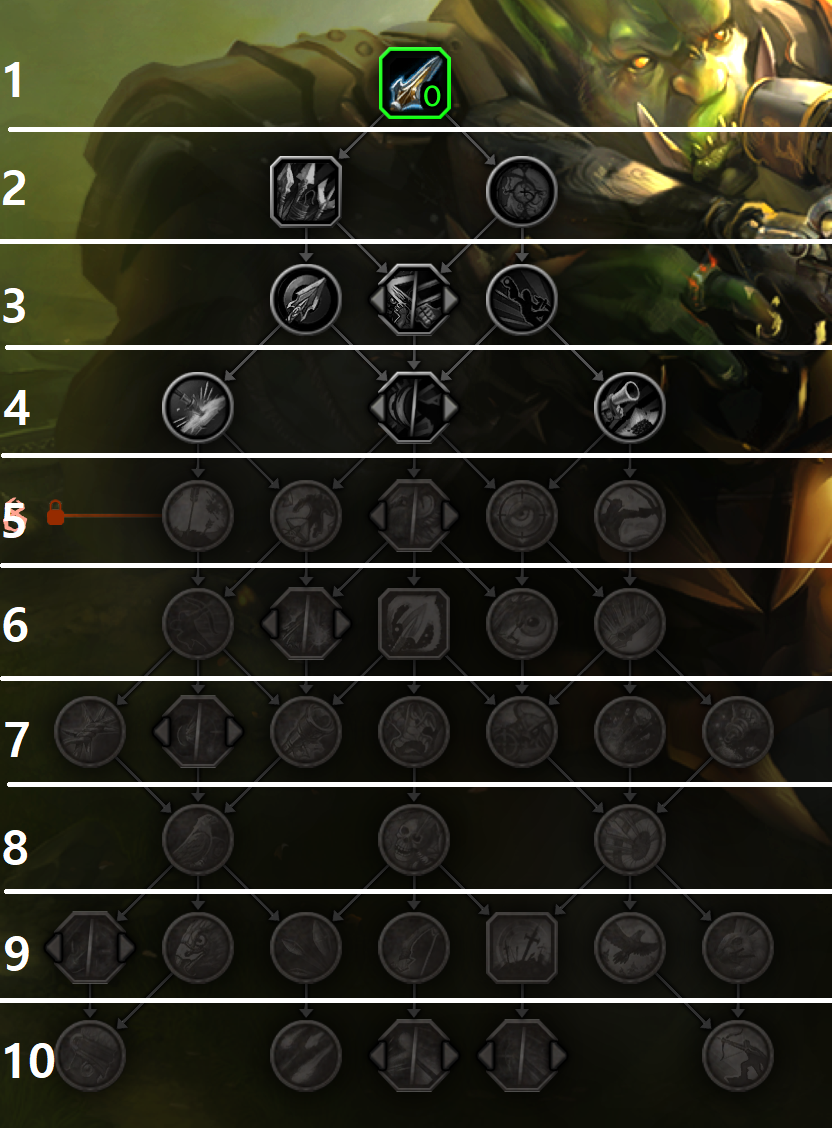Select the square graveyard-sword talent in row 9
Image resolution: width=832 pixels, height=1128 pixels.
(x=521, y=947)
